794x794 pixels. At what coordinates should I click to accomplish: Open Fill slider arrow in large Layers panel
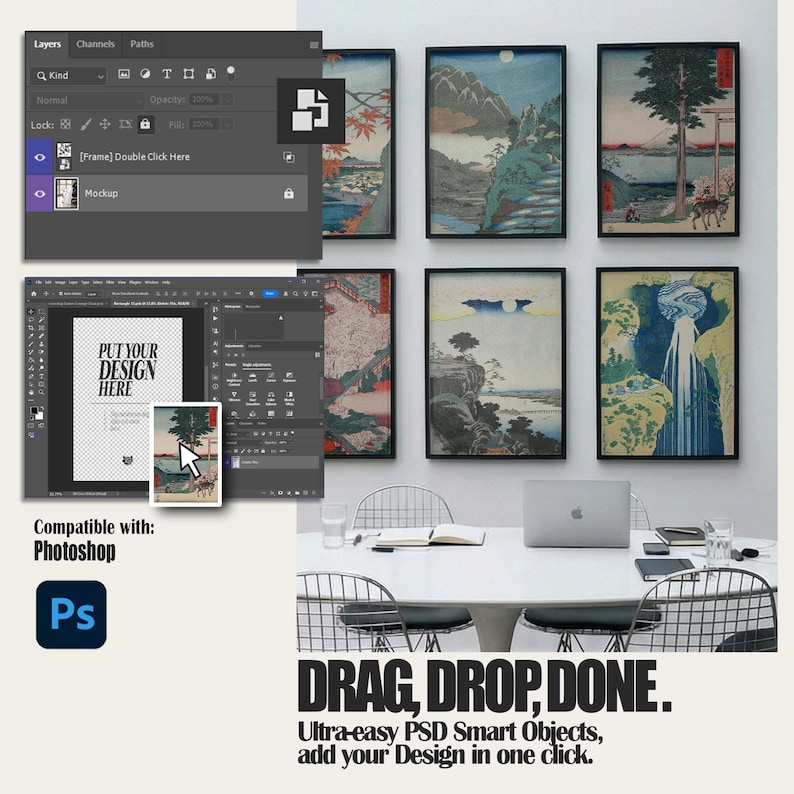[227, 124]
